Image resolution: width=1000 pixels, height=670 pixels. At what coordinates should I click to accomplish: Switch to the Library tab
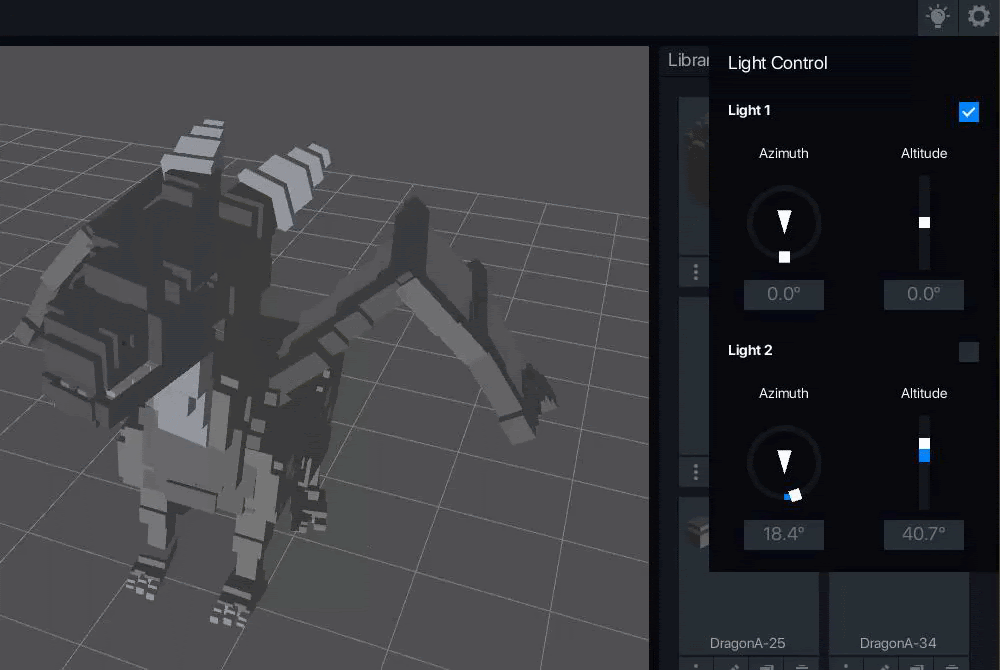pos(686,60)
